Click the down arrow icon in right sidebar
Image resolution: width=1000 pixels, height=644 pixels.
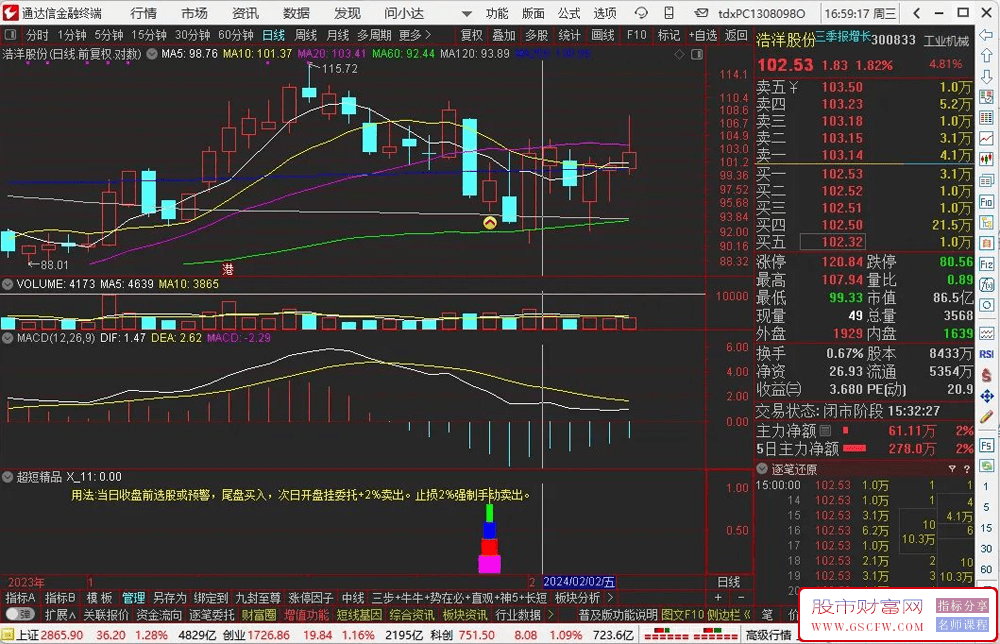point(987,77)
